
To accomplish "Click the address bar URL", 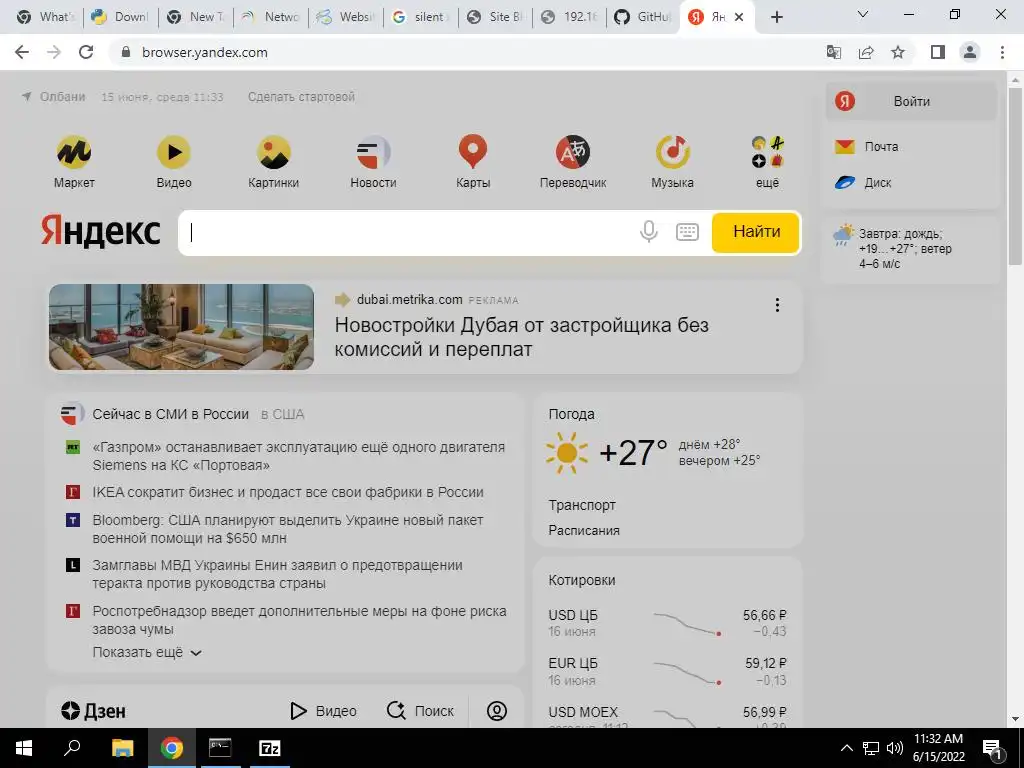I will [204, 52].
